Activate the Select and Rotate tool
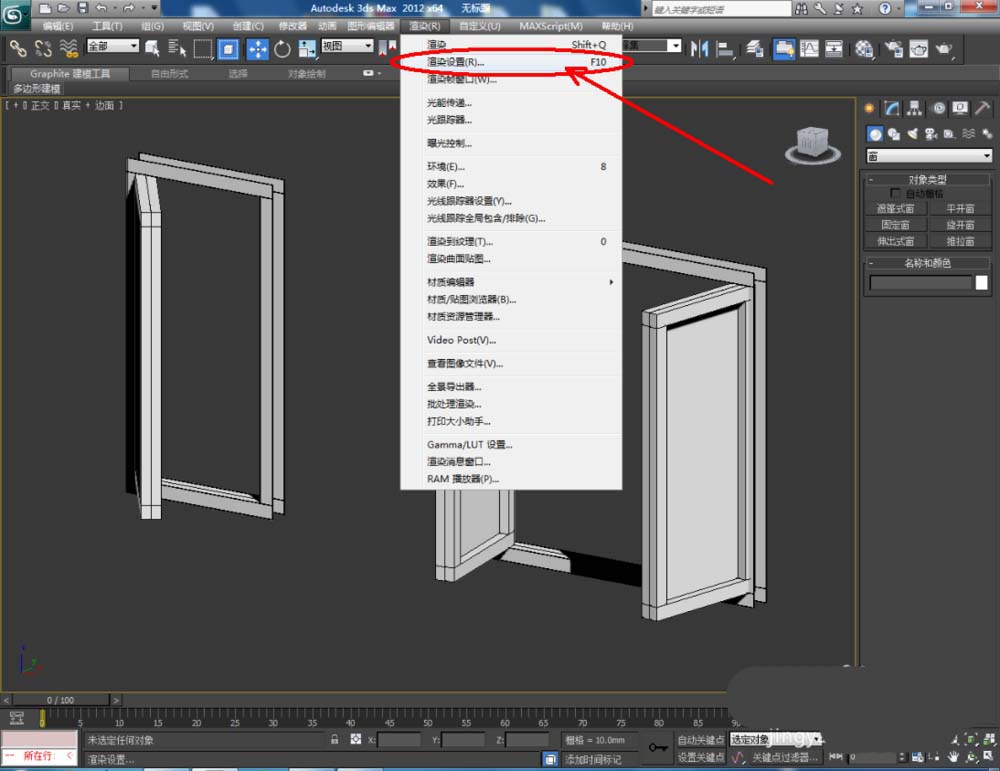Viewport: 1000px width, 771px height. [x=283, y=48]
